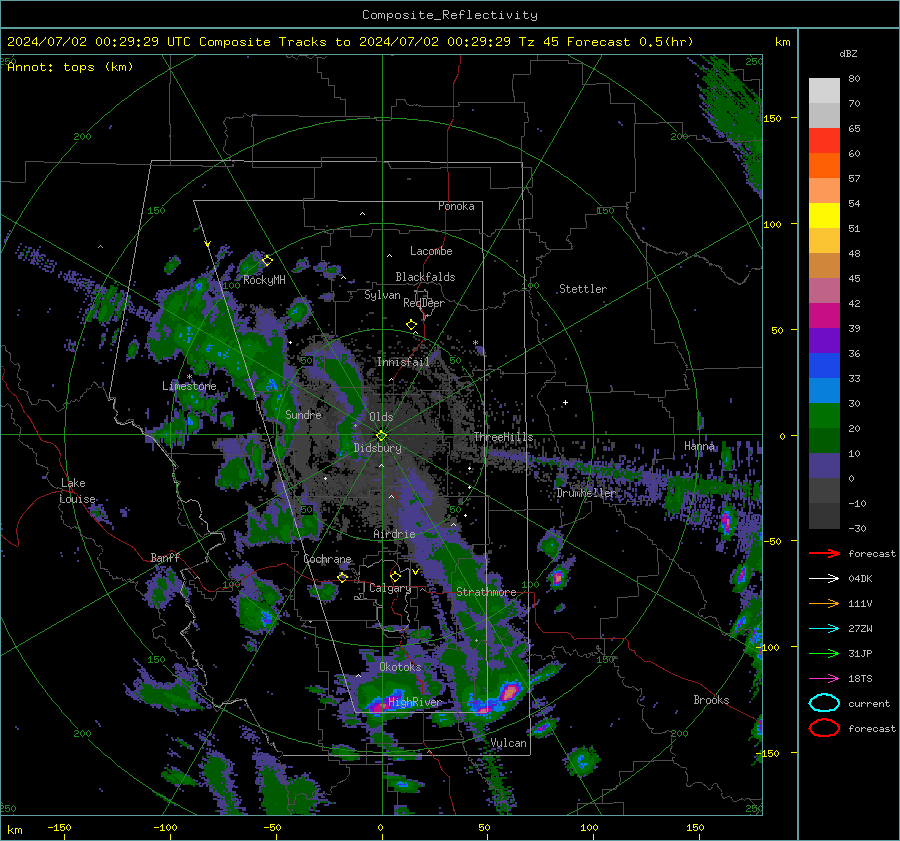Click the magenta 18TS arrow in legend
Image resolution: width=900 pixels, height=841 pixels.
824,679
